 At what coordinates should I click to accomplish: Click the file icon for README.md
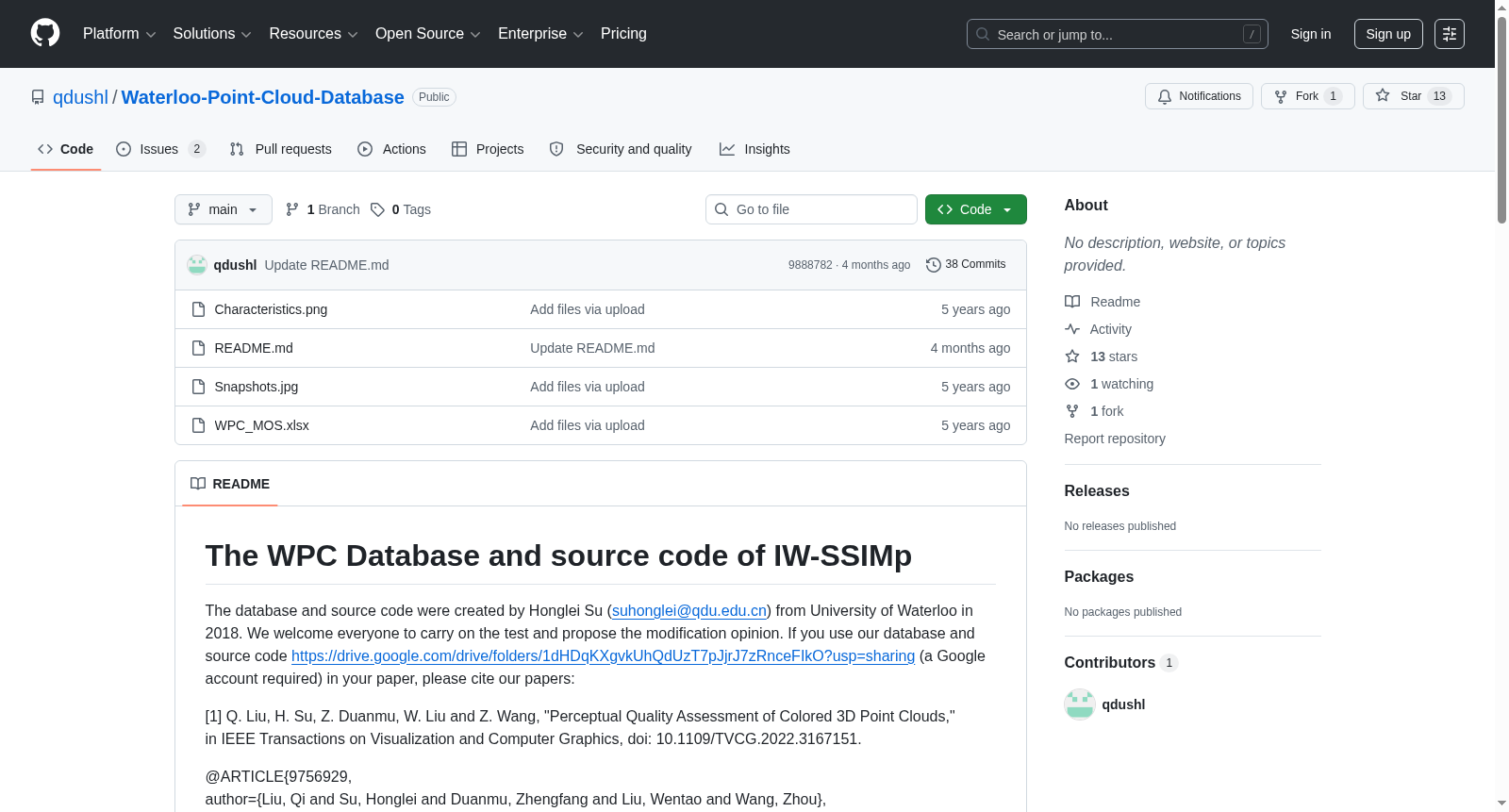[198, 348]
